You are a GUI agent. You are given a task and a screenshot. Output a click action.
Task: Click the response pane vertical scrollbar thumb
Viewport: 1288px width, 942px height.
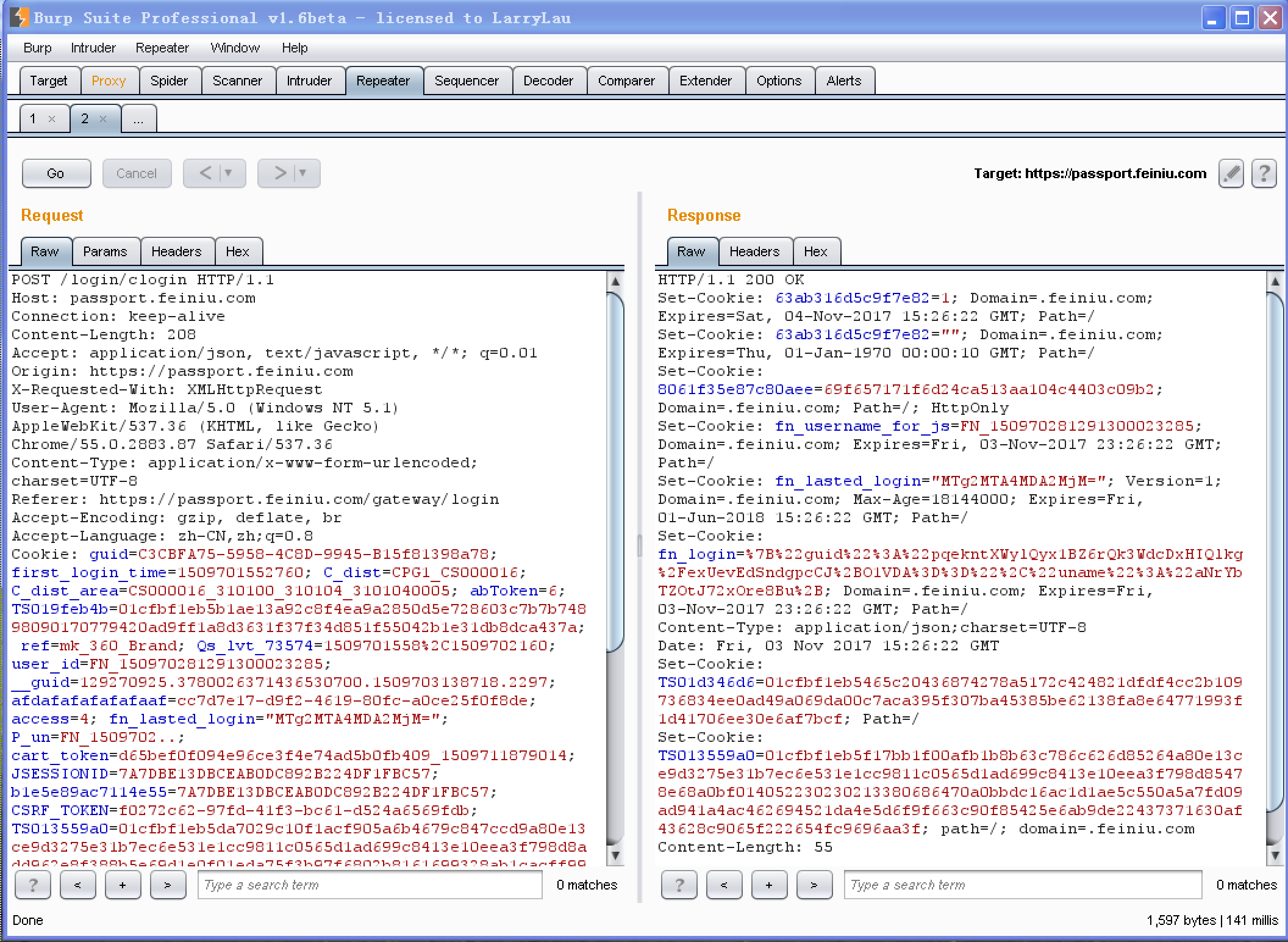pos(1275,552)
